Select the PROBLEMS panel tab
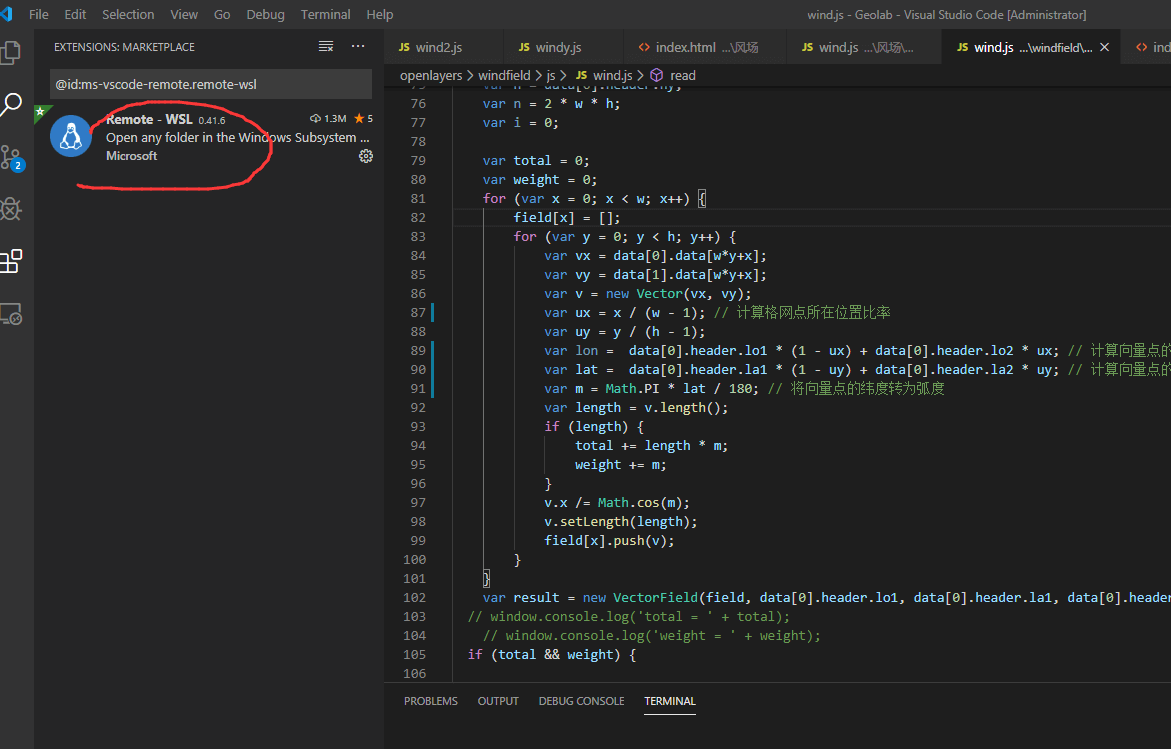Screen dimensions: 1171x749 430,701
